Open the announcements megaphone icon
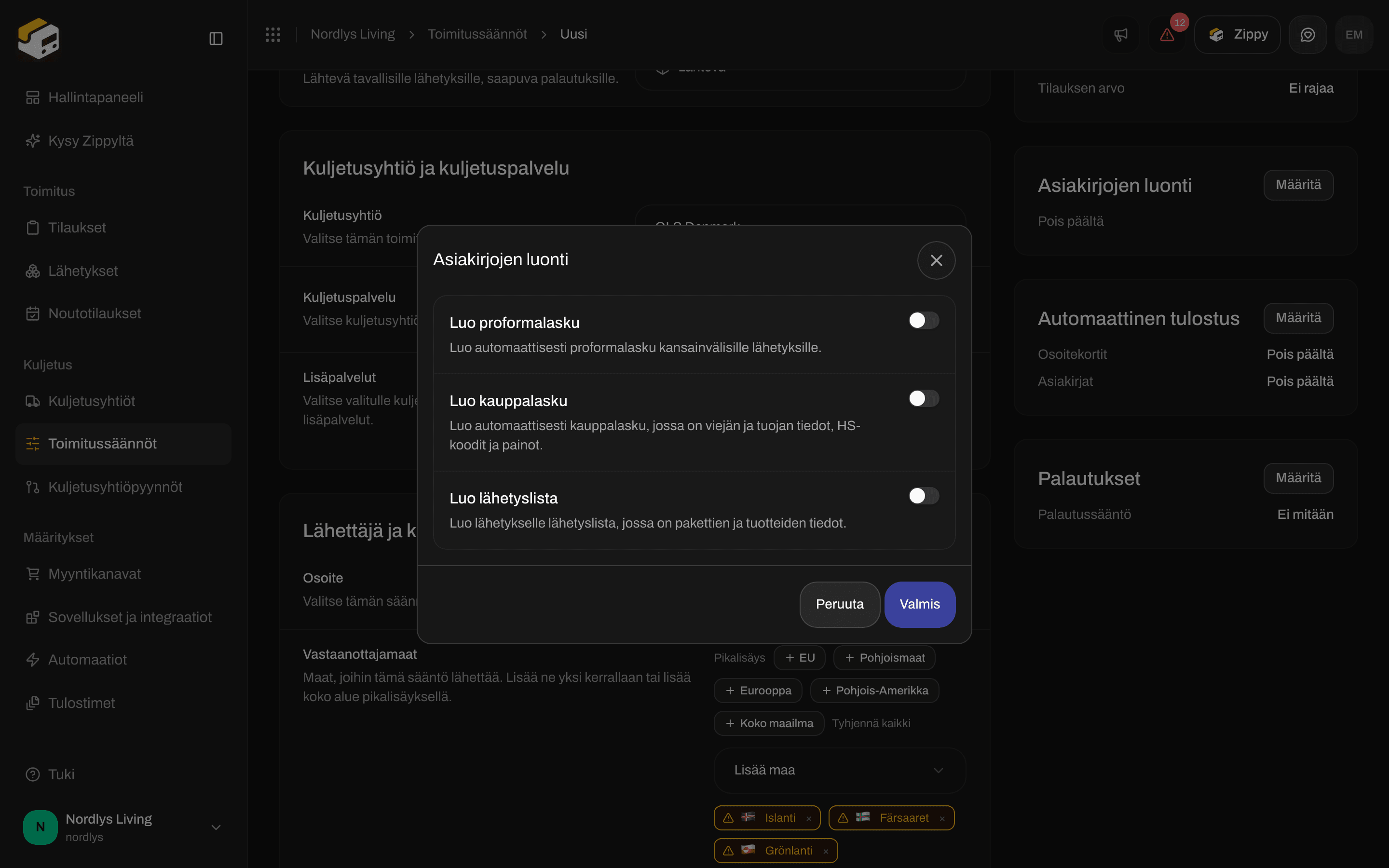Viewport: 1389px width, 868px height. pos(1120,34)
